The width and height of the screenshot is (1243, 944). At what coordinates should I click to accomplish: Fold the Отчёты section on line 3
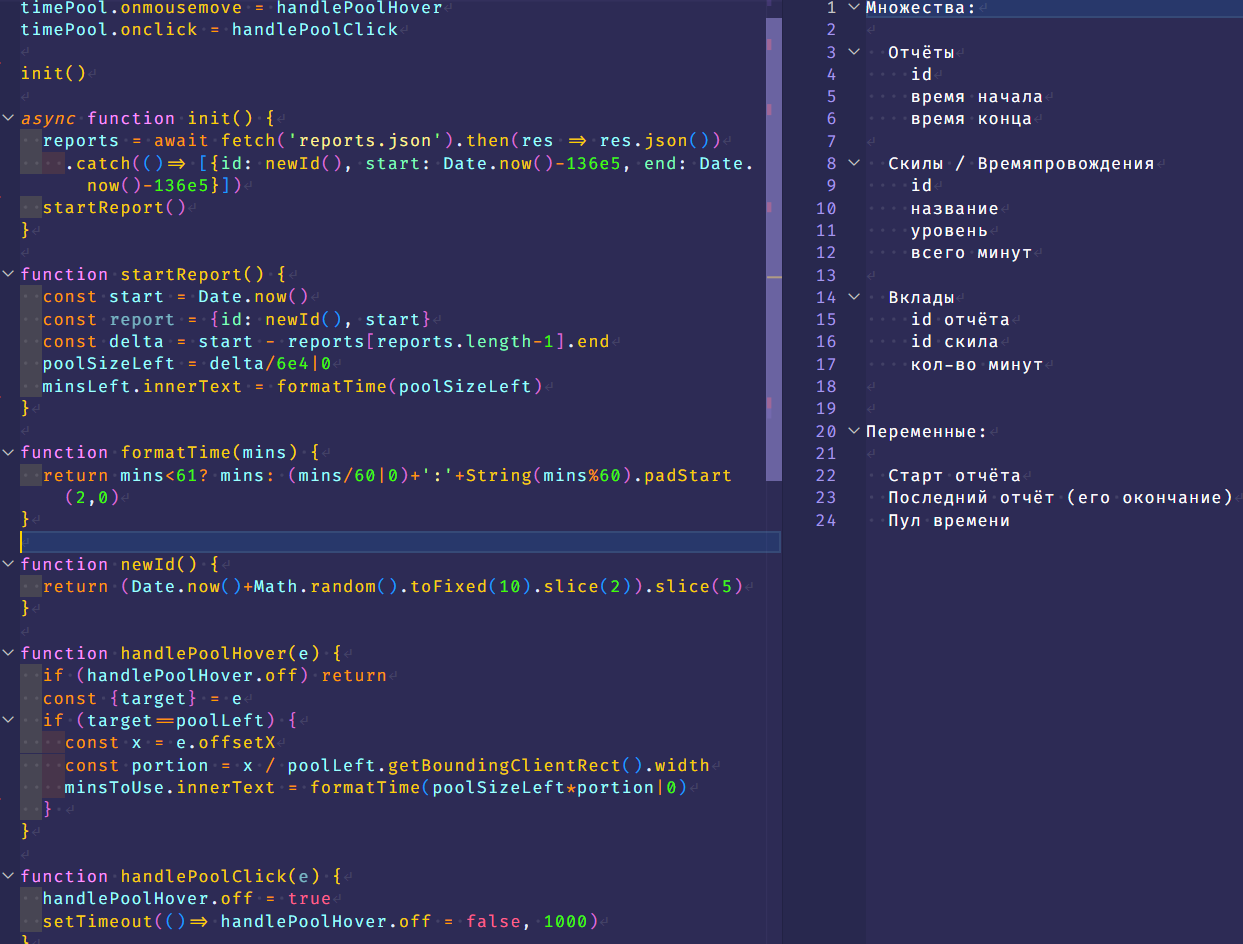click(853, 52)
